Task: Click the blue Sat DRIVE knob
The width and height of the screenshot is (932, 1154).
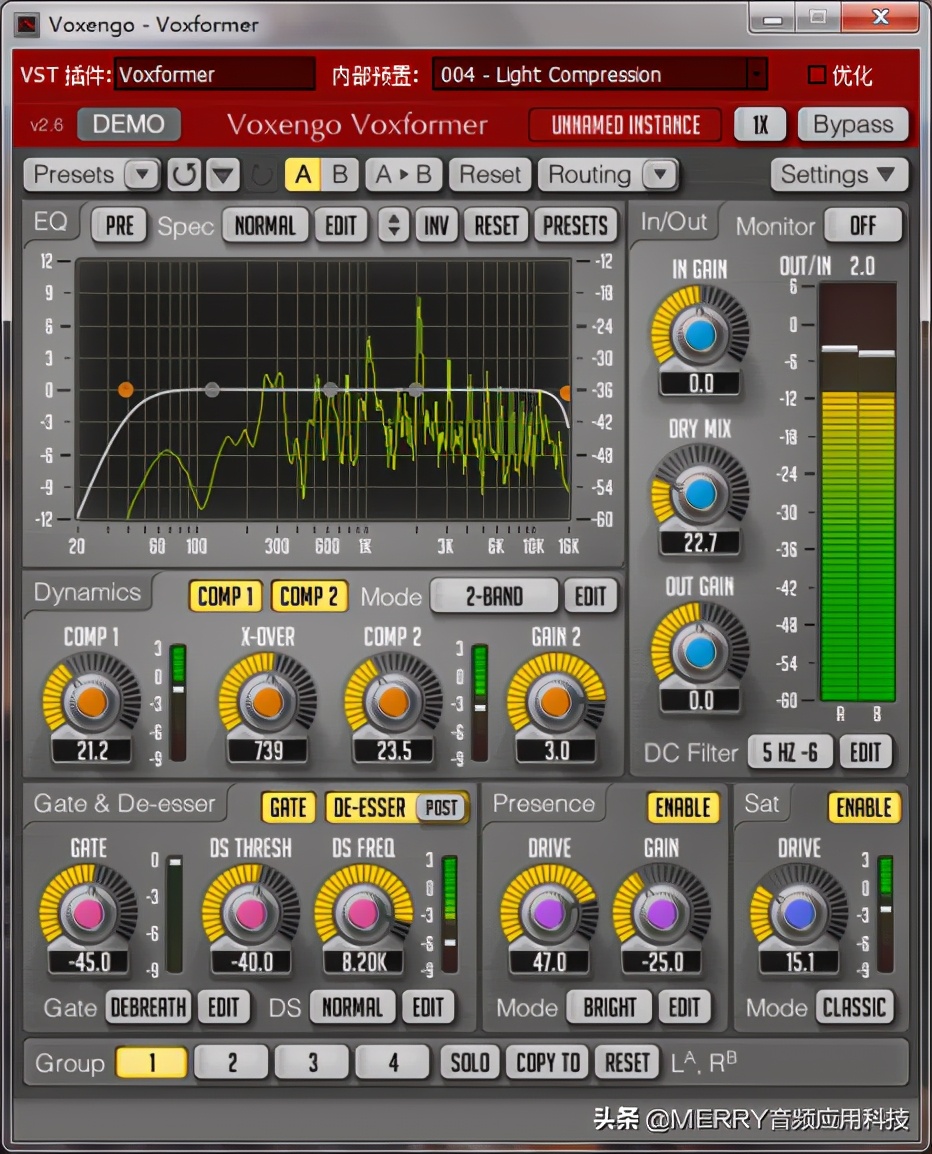Action: 798,913
